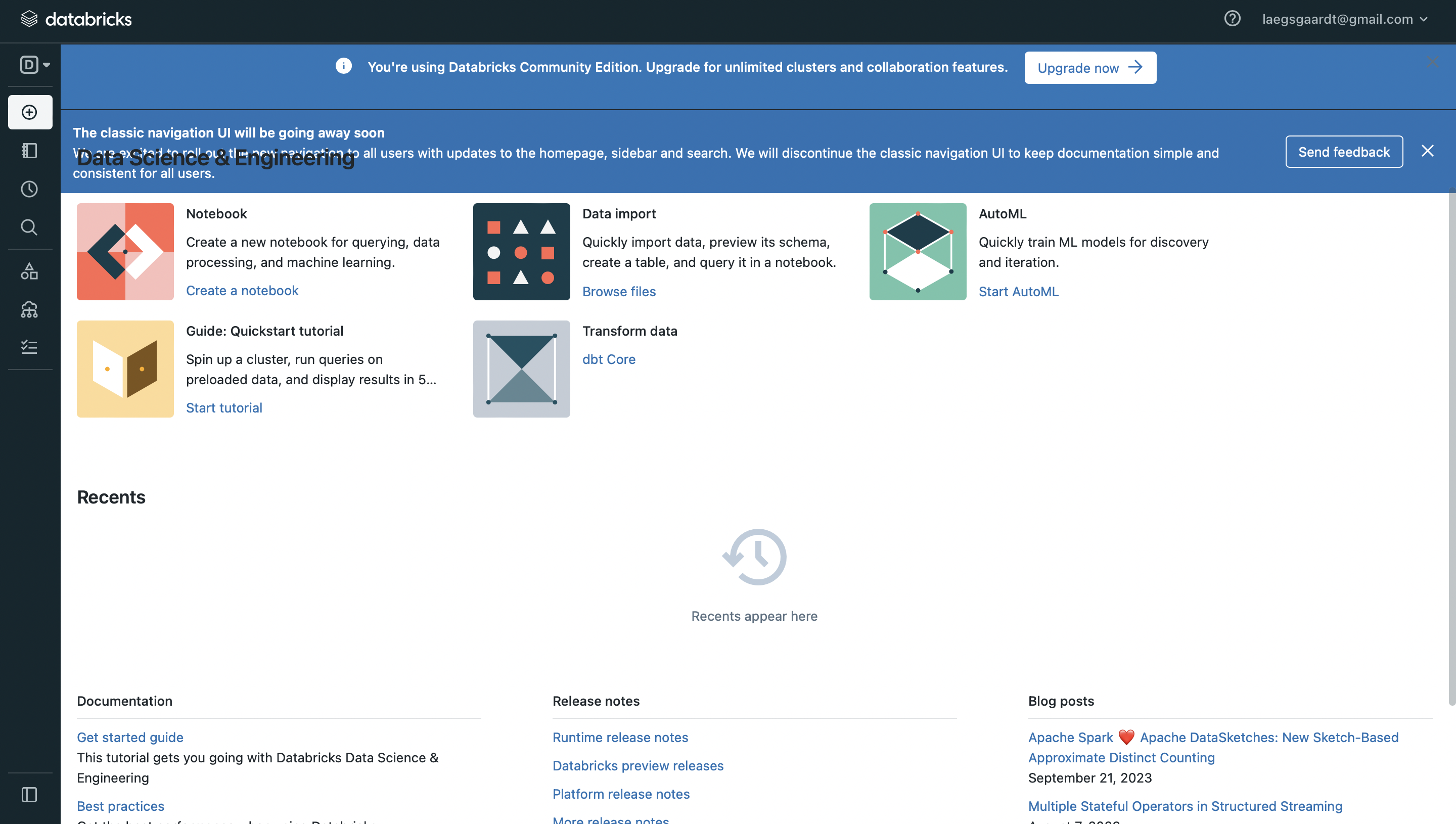The width and height of the screenshot is (1456, 824).
Task: Click the Send feedback button
Action: point(1343,152)
